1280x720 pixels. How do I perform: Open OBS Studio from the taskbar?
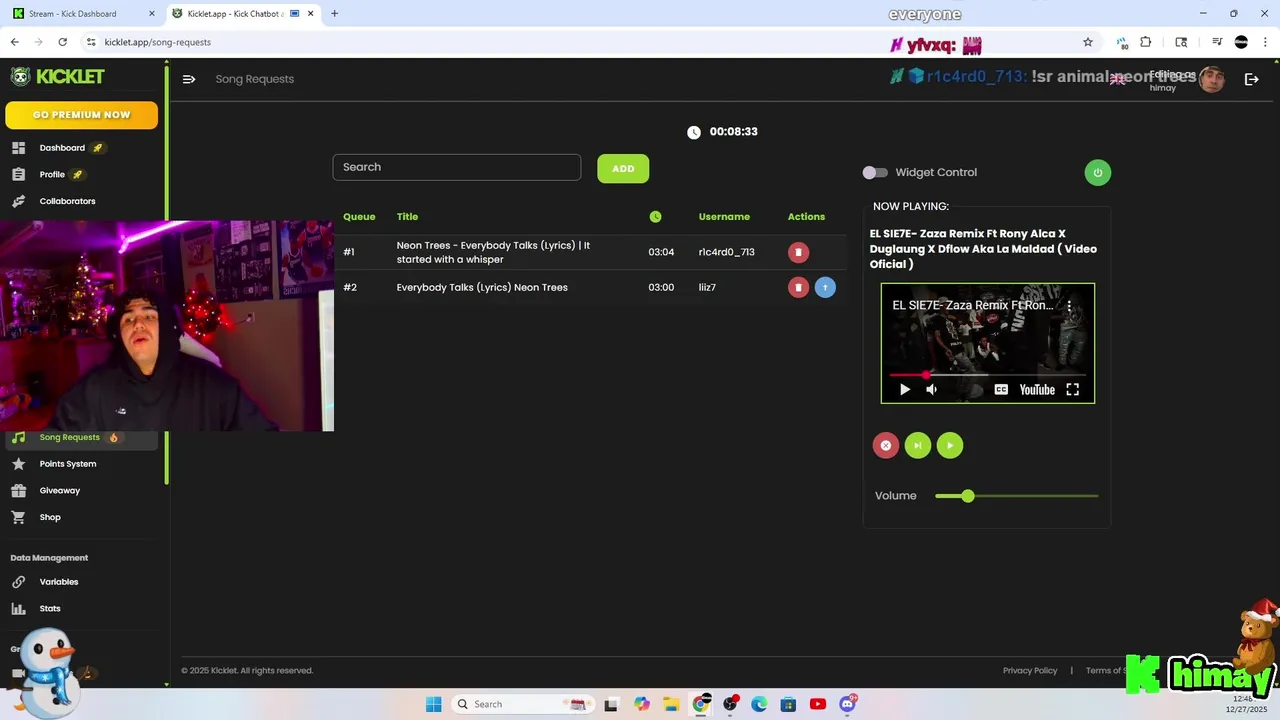point(731,704)
